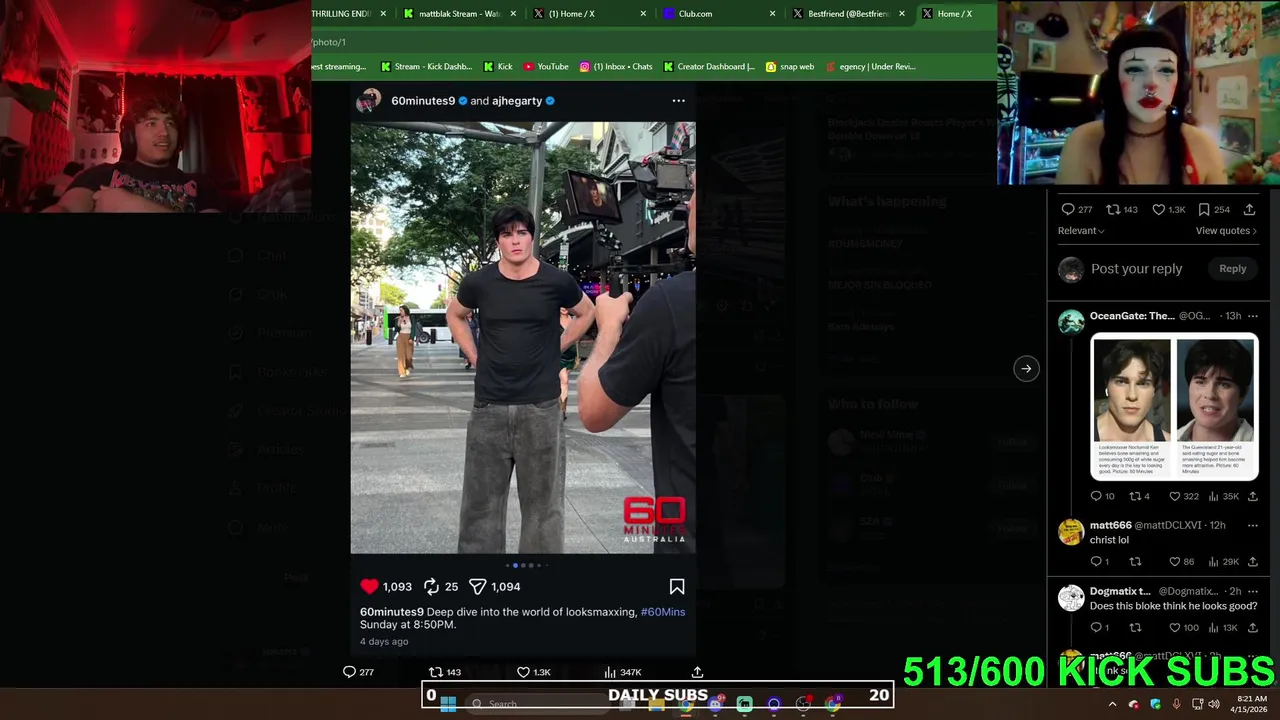The image size is (1280, 720).
Task: Open the OceanGate reply's comparison image
Action: pos(1175,407)
